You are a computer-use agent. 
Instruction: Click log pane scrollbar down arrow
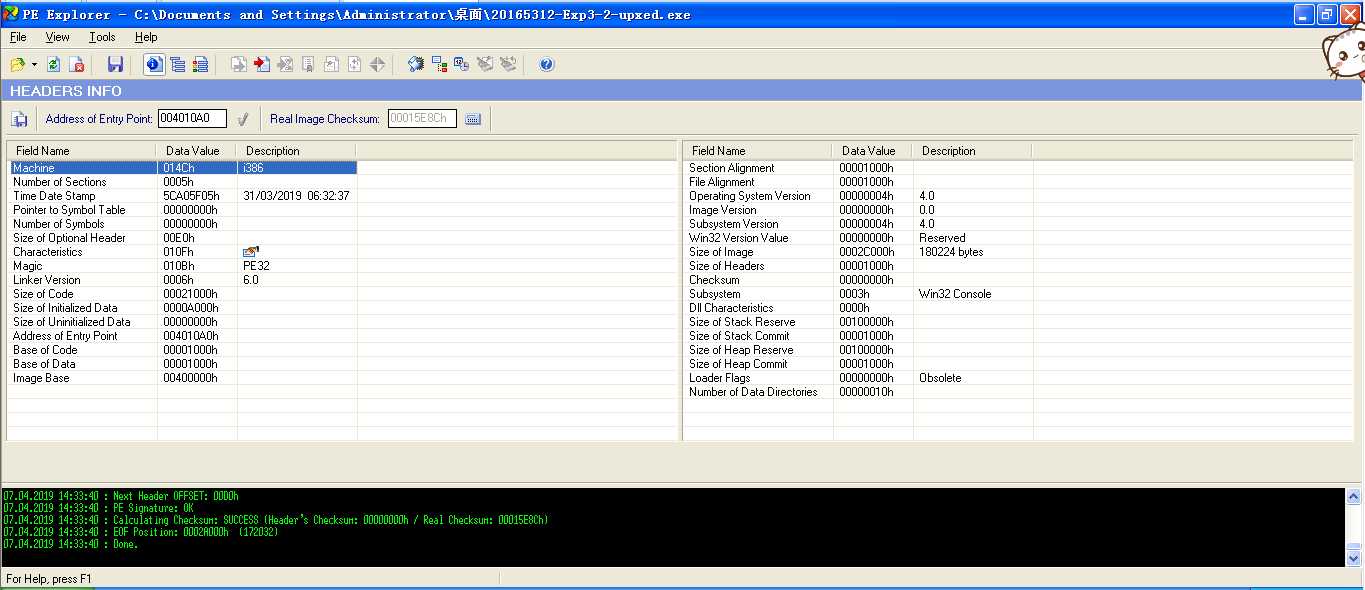pyautogui.click(x=1354, y=559)
